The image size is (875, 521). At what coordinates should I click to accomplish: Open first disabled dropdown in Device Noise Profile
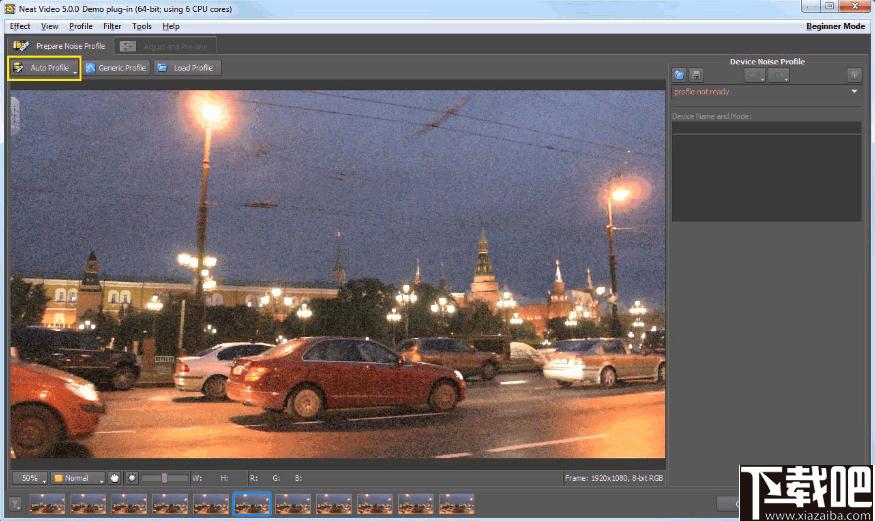754,75
